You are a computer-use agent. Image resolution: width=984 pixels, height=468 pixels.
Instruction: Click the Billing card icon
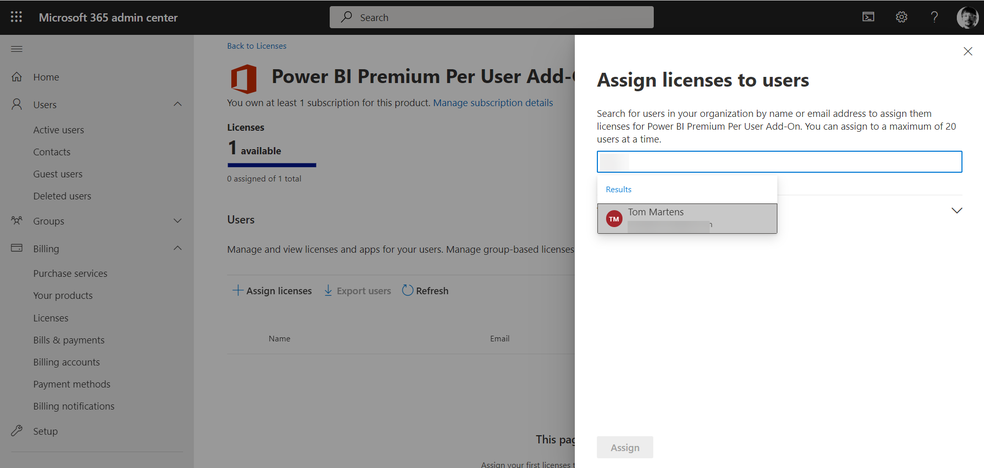coord(17,248)
